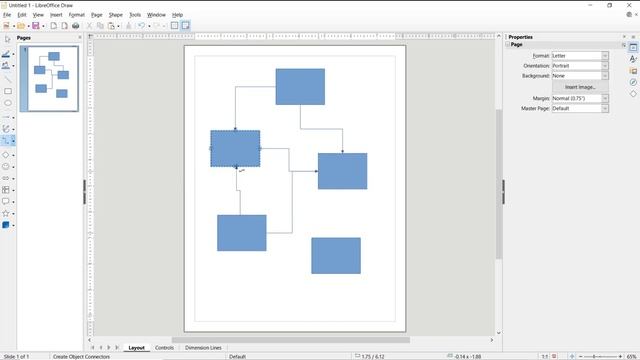
Task: Open the Gallery deck in sidebar
Action: (633, 71)
